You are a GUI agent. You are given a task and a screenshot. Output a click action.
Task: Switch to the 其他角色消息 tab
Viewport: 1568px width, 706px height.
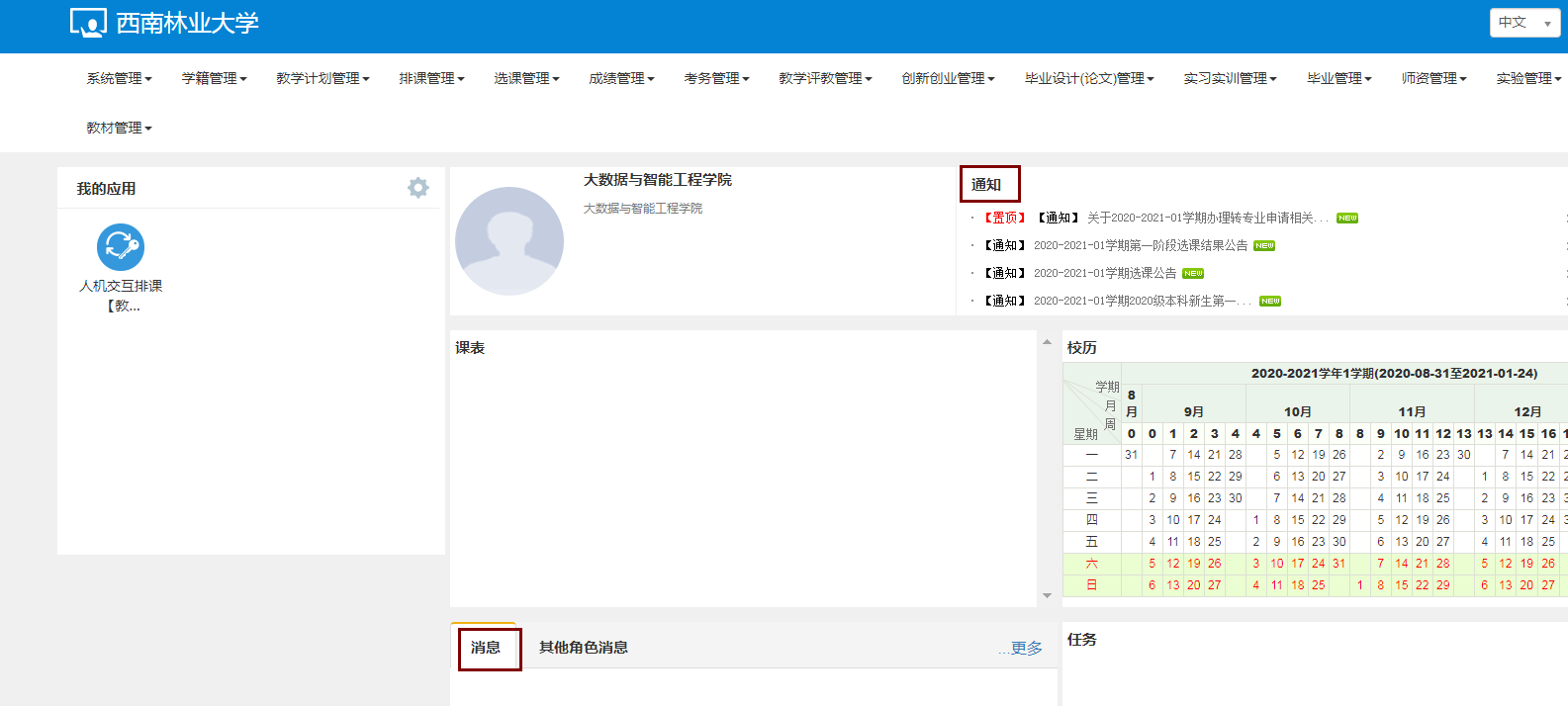pyautogui.click(x=583, y=648)
